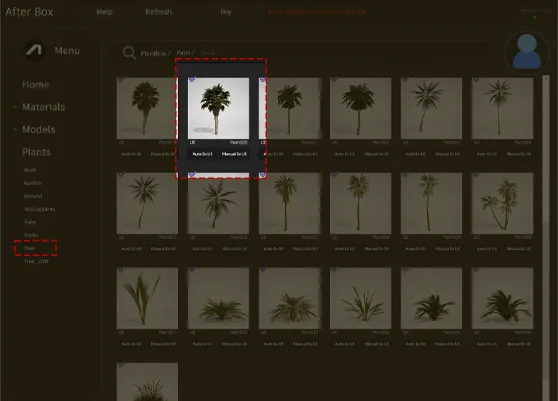Expand the Models section arrow
The image size is (558, 401).
[x=15, y=129]
